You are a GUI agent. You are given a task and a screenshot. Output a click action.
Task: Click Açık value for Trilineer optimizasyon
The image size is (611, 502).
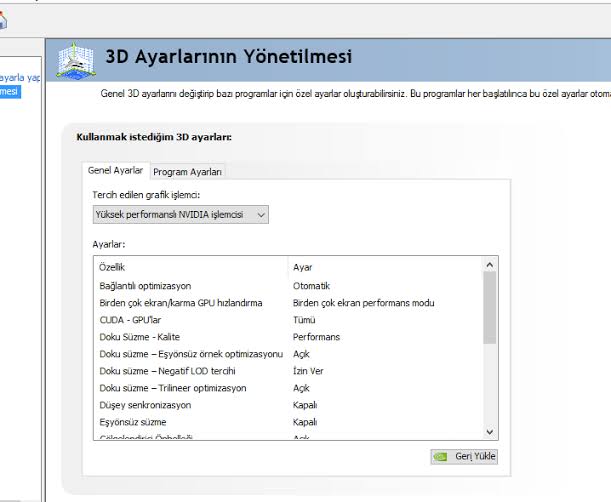pos(301,388)
